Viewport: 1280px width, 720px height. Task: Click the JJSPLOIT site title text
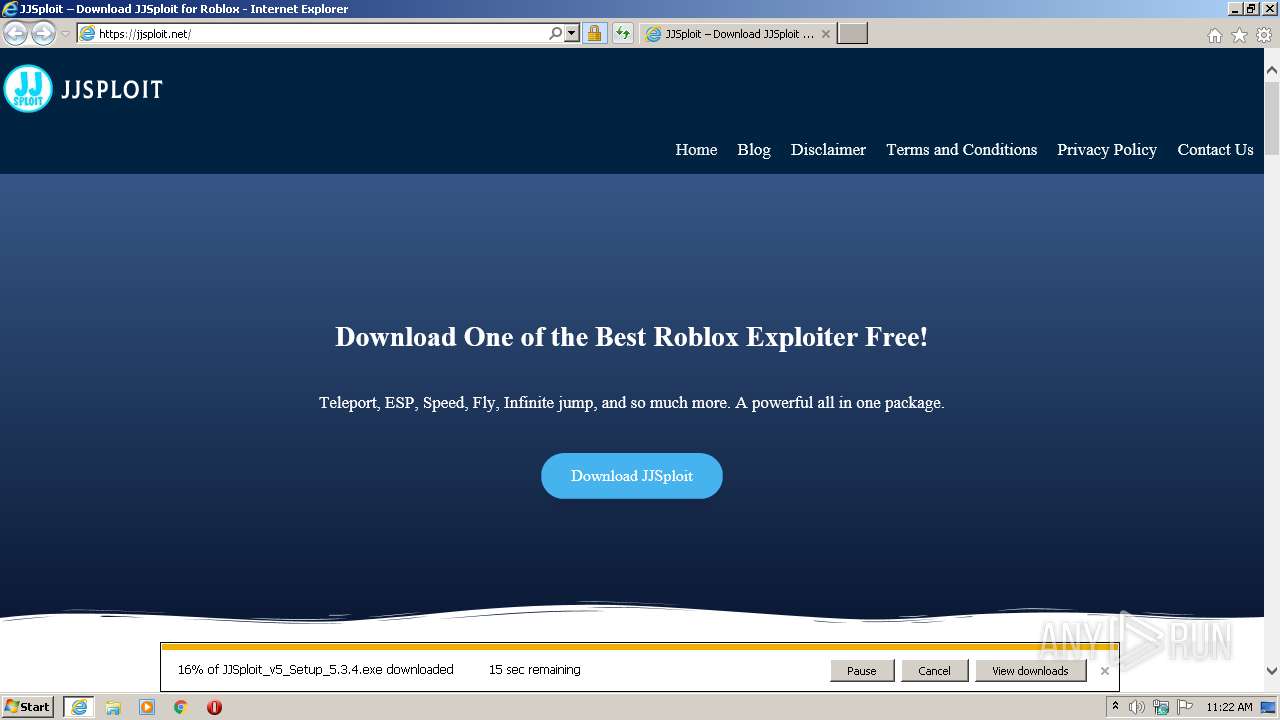111,90
